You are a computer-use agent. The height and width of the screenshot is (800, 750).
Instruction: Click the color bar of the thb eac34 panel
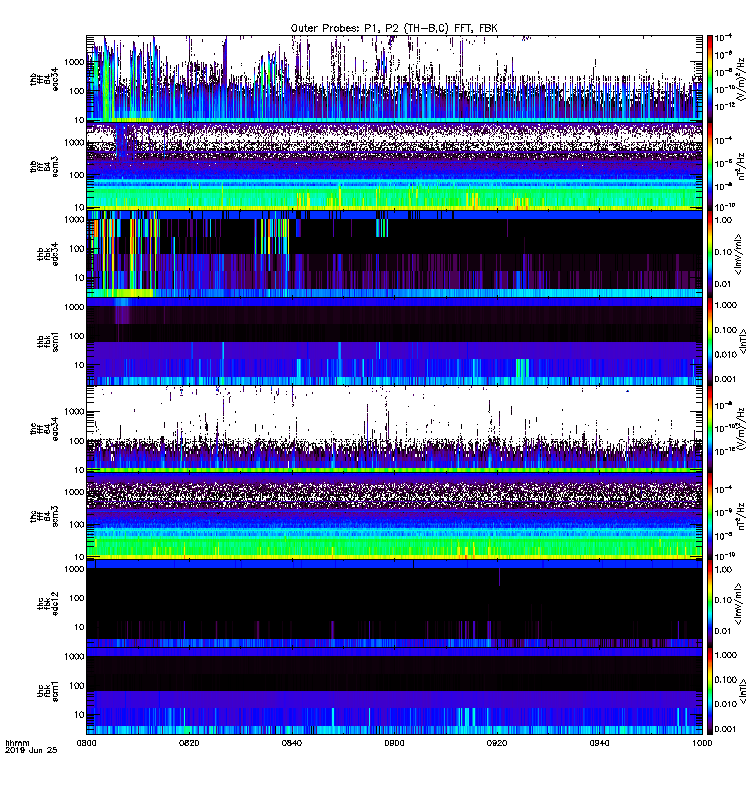(x=710, y=79)
